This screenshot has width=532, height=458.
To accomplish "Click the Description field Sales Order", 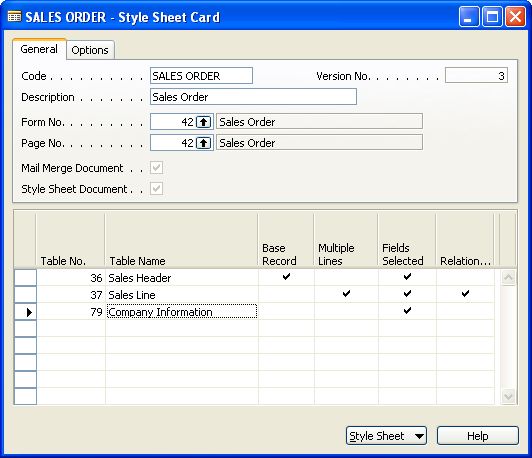I will point(253,97).
